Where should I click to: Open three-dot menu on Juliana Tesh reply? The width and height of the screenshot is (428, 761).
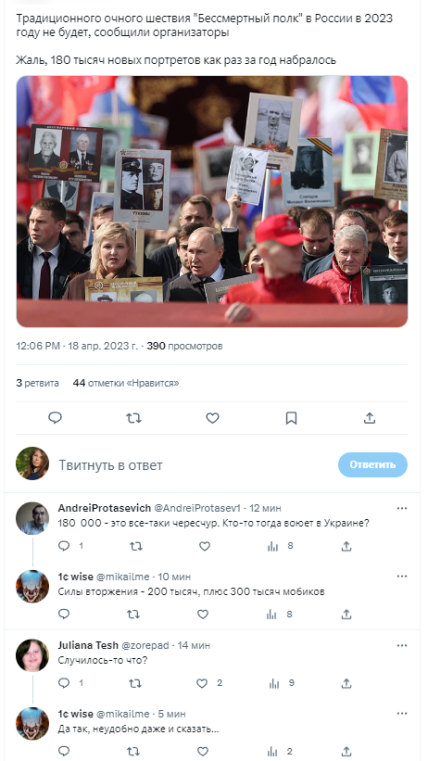click(x=402, y=645)
